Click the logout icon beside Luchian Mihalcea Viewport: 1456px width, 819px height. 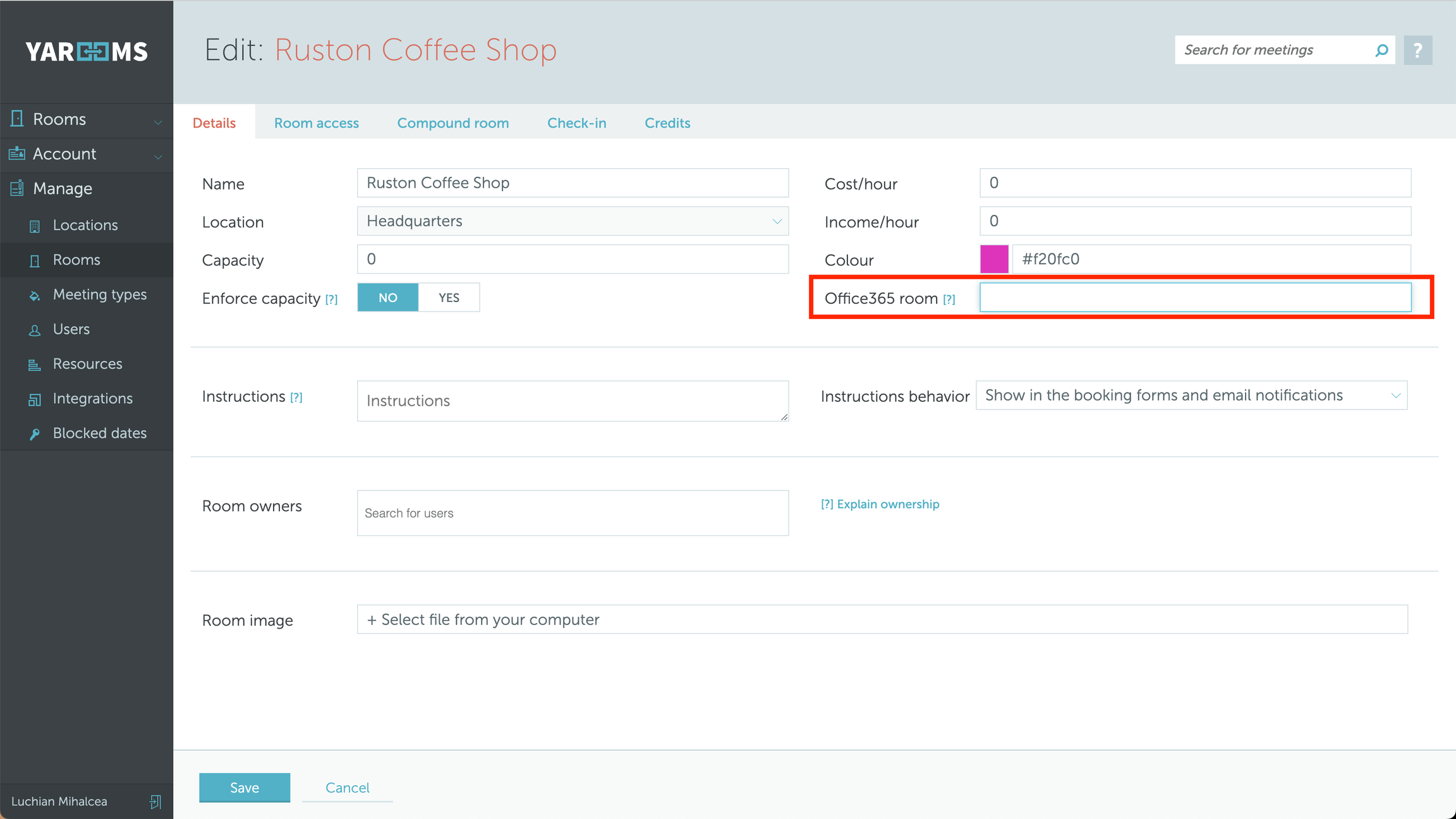155,801
